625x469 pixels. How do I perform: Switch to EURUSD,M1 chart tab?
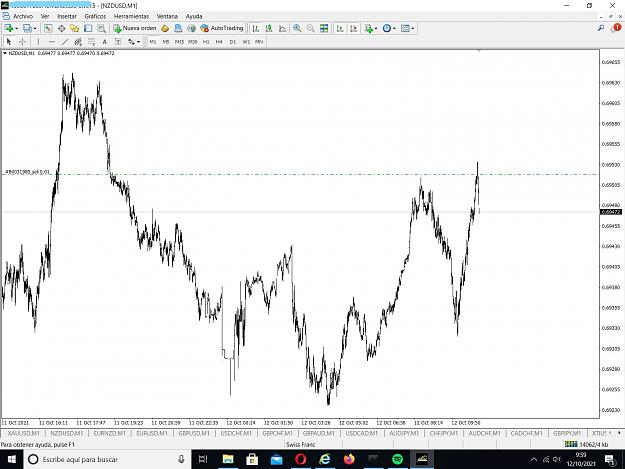pyautogui.click(x=152, y=433)
